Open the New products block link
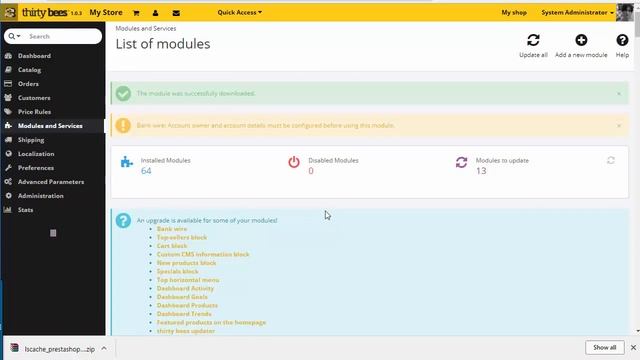The height and width of the screenshot is (360, 640). click(x=187, y=263)
